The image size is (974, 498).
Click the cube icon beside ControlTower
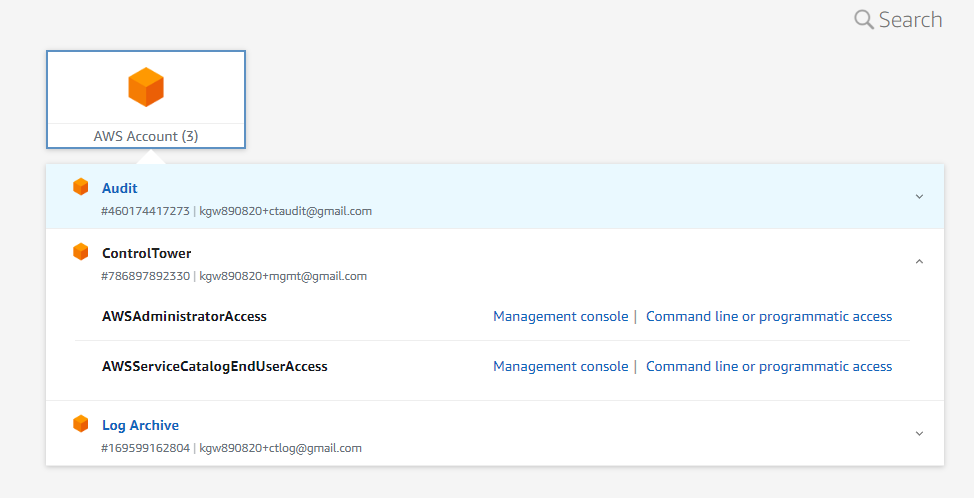coord(80,252)
